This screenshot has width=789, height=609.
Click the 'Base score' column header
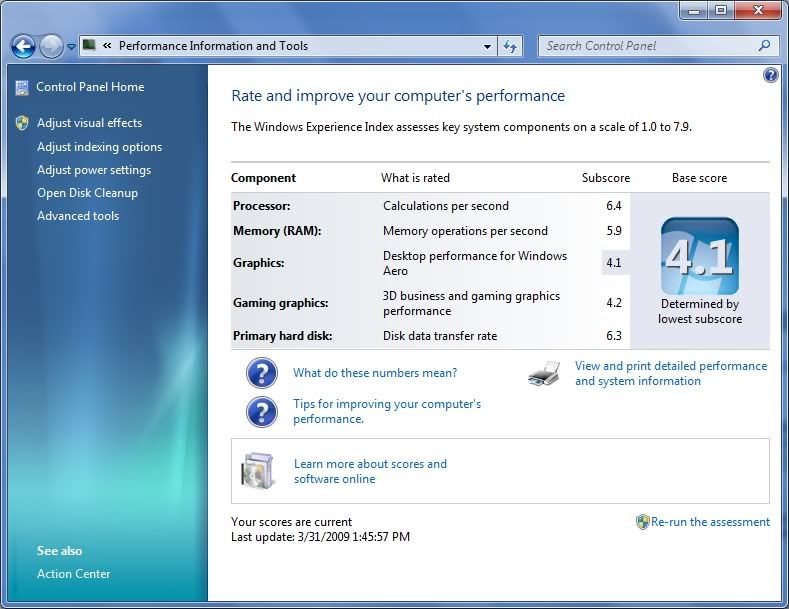tap(699, 178)
